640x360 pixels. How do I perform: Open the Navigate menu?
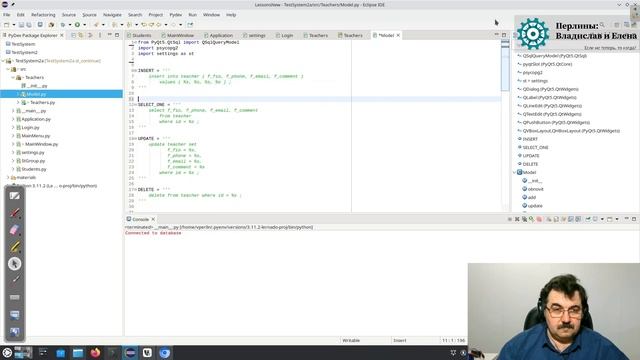click(x=112, y=15)
